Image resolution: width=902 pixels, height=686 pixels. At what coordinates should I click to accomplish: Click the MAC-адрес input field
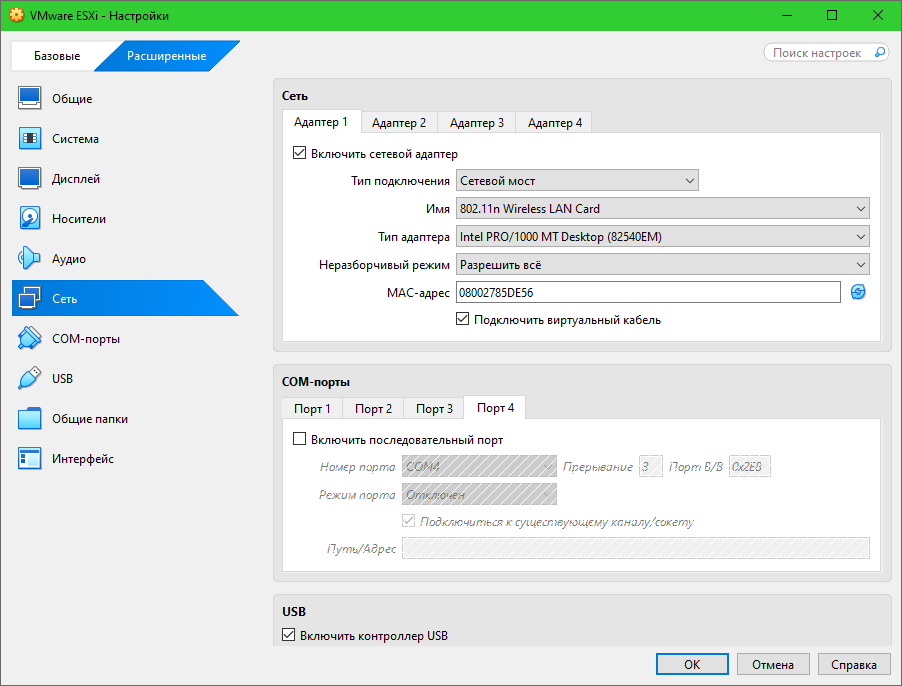point(647,292)
